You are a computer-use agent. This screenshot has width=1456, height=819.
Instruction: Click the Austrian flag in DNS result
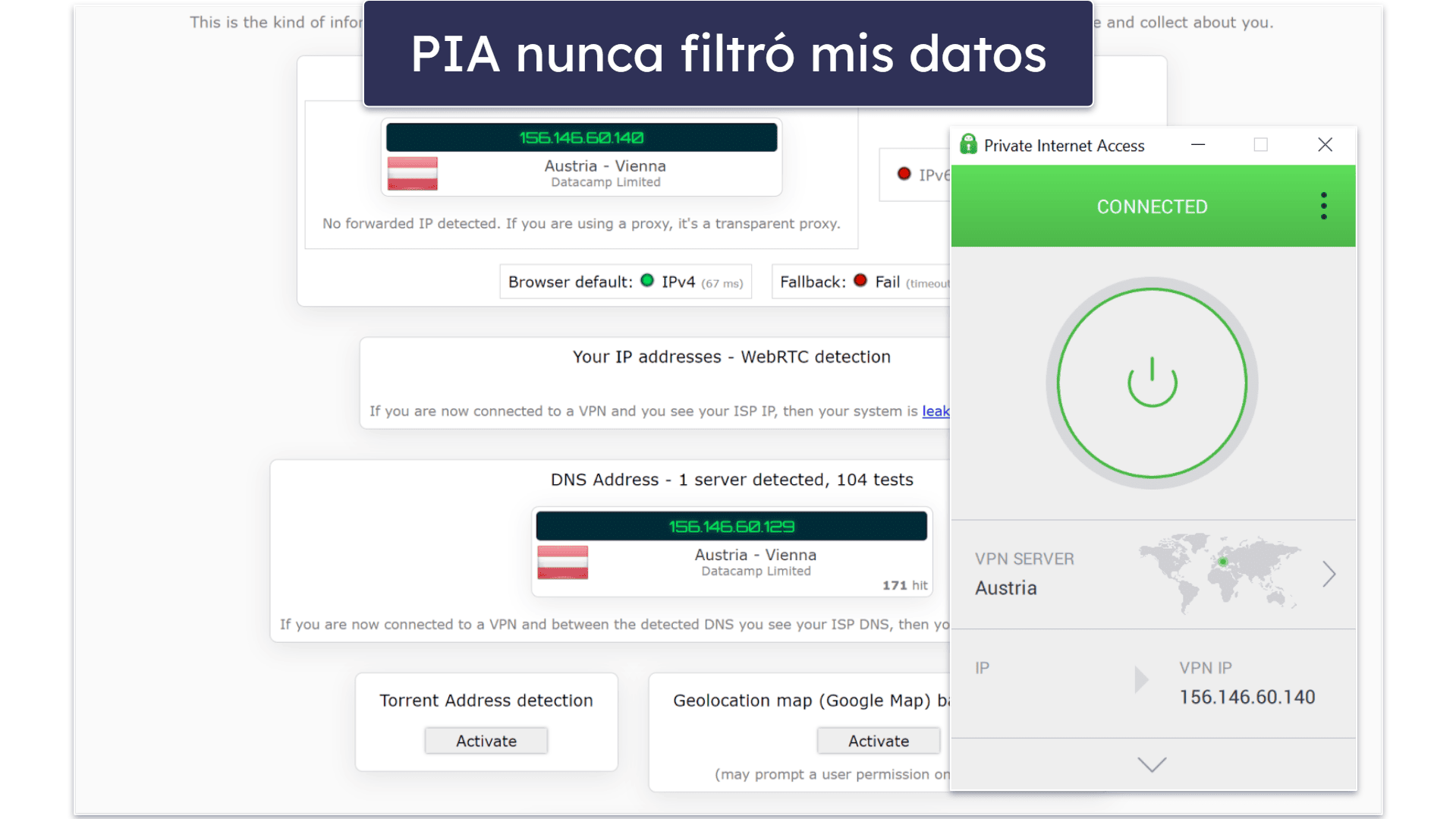click(562, 562)
